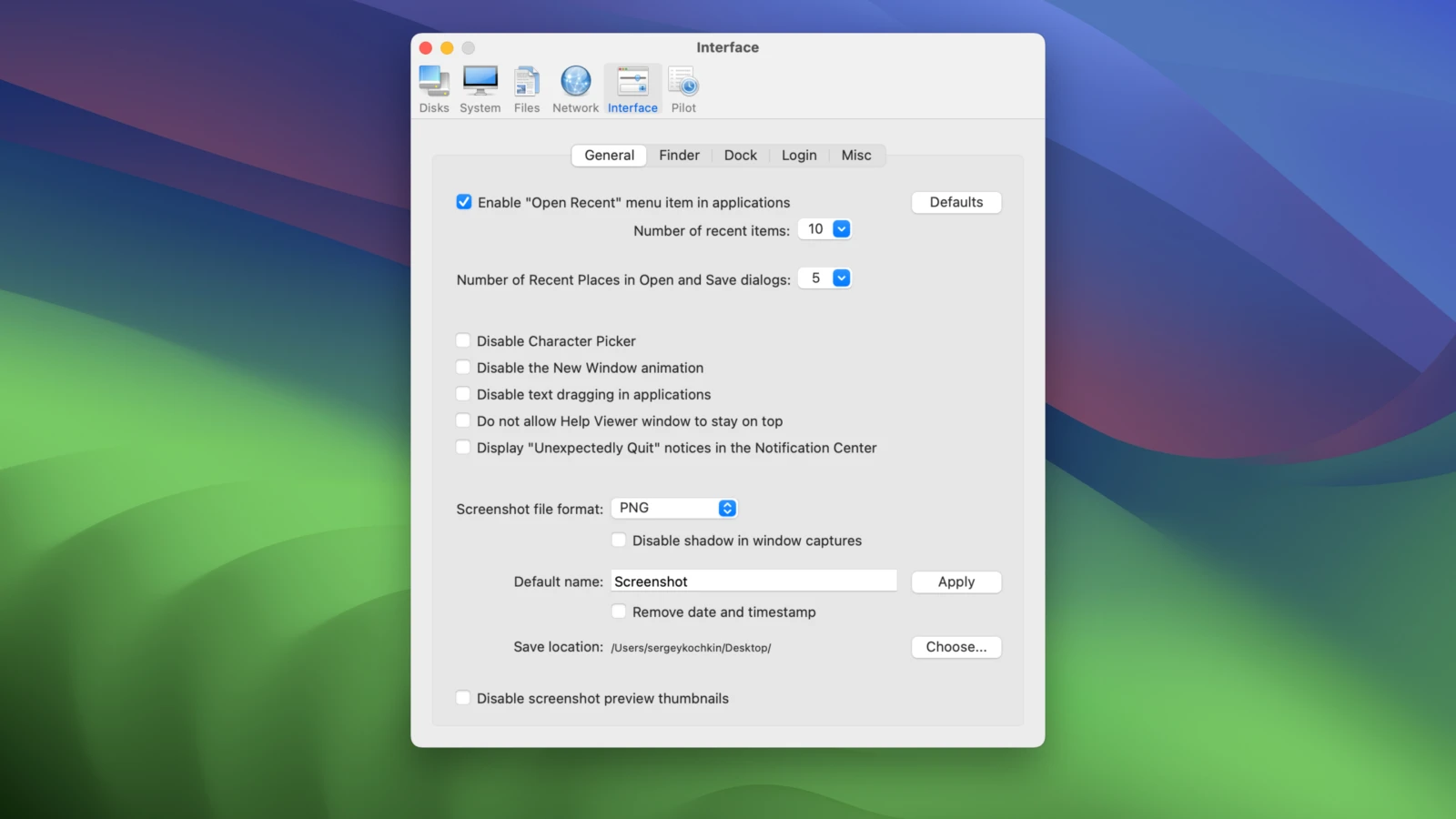The image size is (1456, 819).
Task: Check Disable the New Window animation
Action: 463,368
